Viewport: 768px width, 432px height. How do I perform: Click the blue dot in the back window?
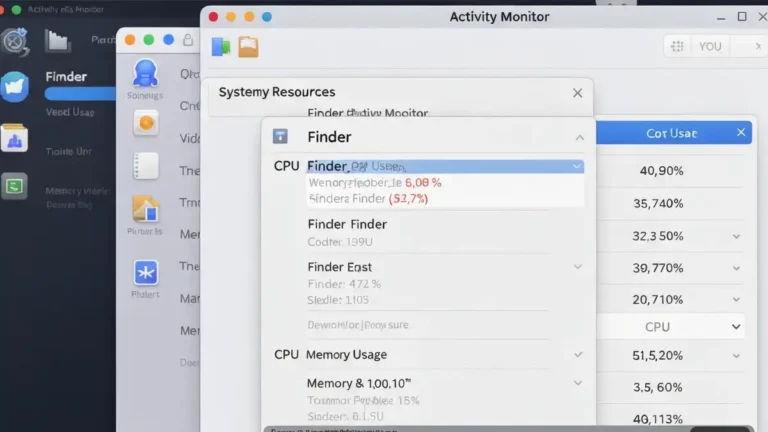[168, 40]
